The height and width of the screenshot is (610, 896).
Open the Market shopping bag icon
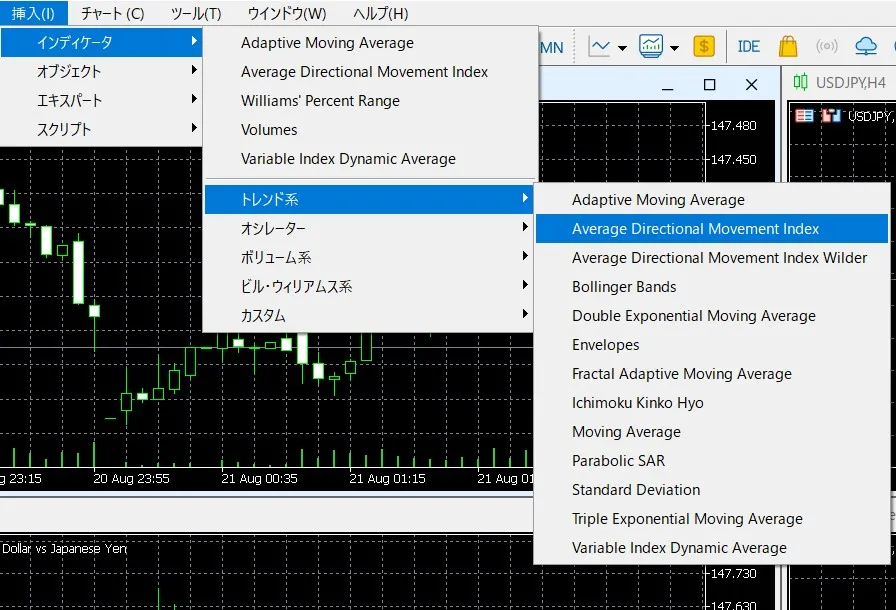(788, 47)
